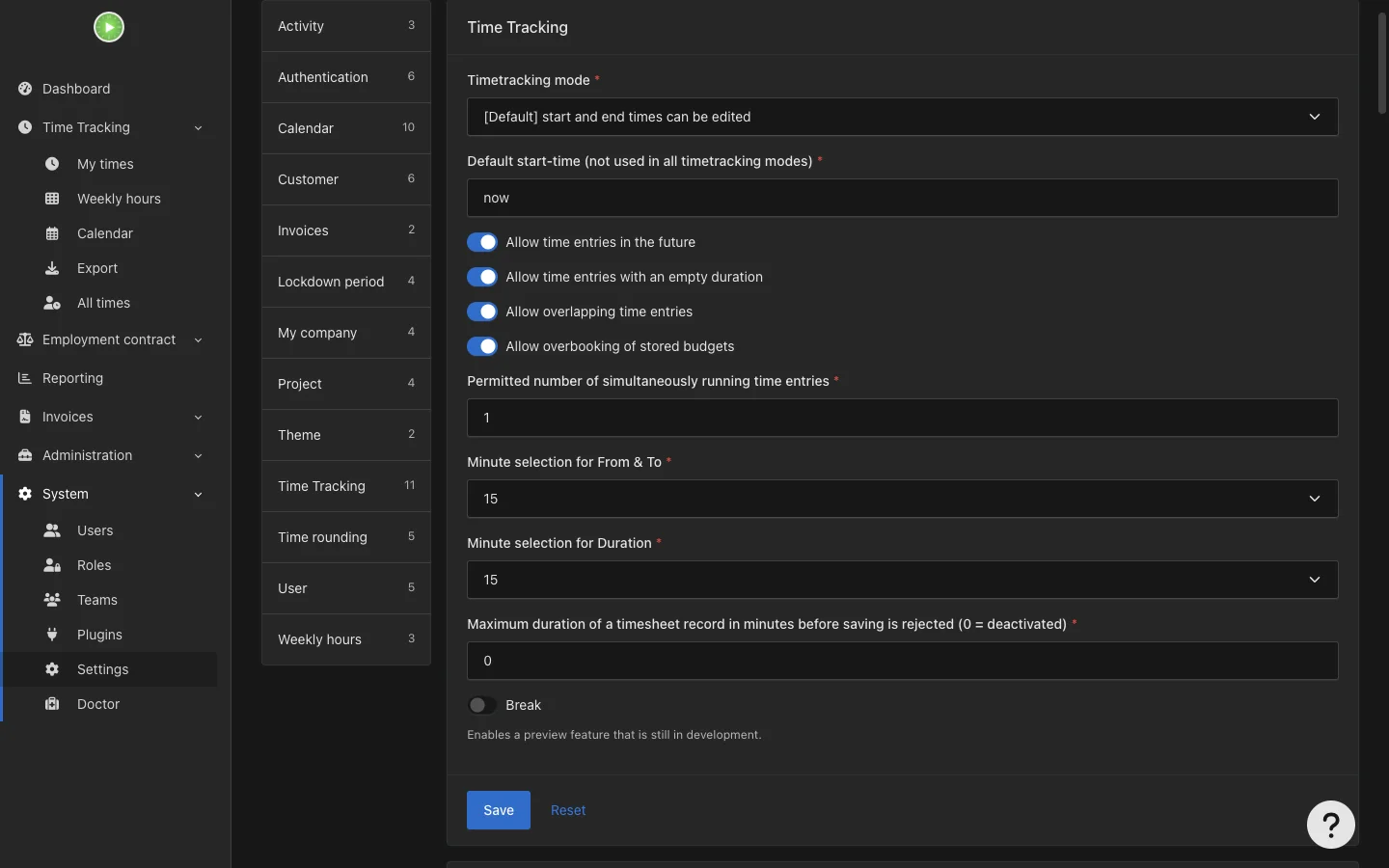Open Minute selection for From & To dropdown
The width and height of the screenshot is (1389, 868).
[x=902, y=499]
